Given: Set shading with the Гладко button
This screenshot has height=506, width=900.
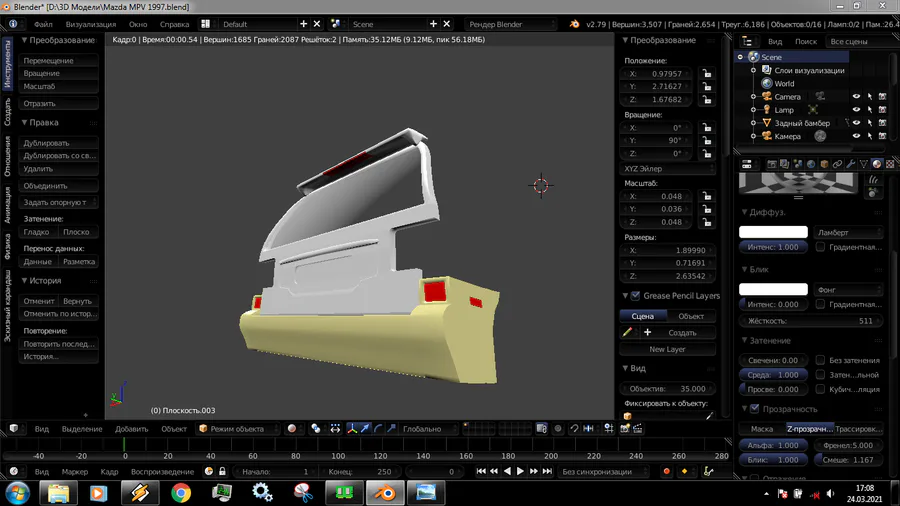Looking at the screenshot, I should [37, 232].
